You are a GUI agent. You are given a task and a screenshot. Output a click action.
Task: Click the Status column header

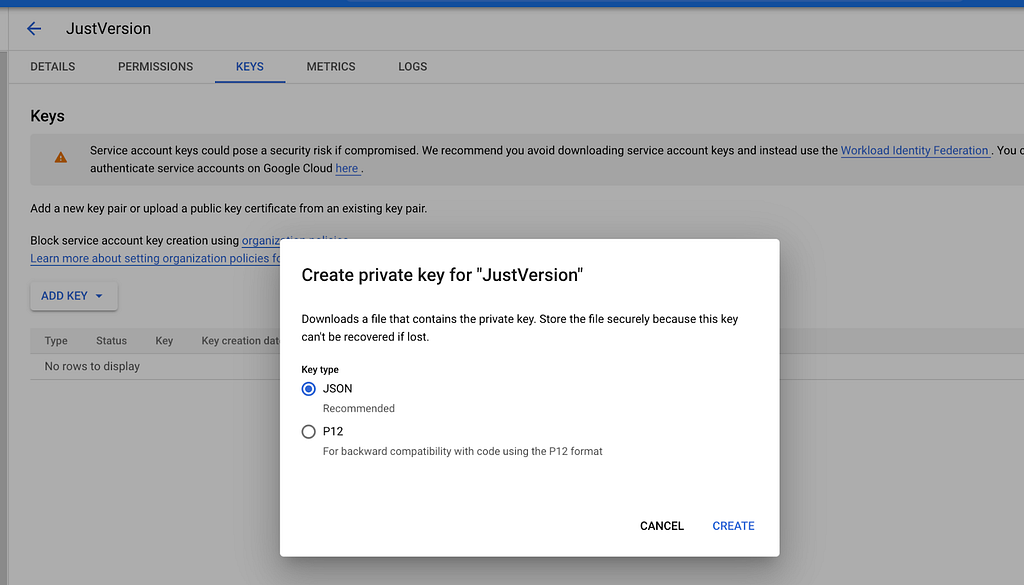112,341
